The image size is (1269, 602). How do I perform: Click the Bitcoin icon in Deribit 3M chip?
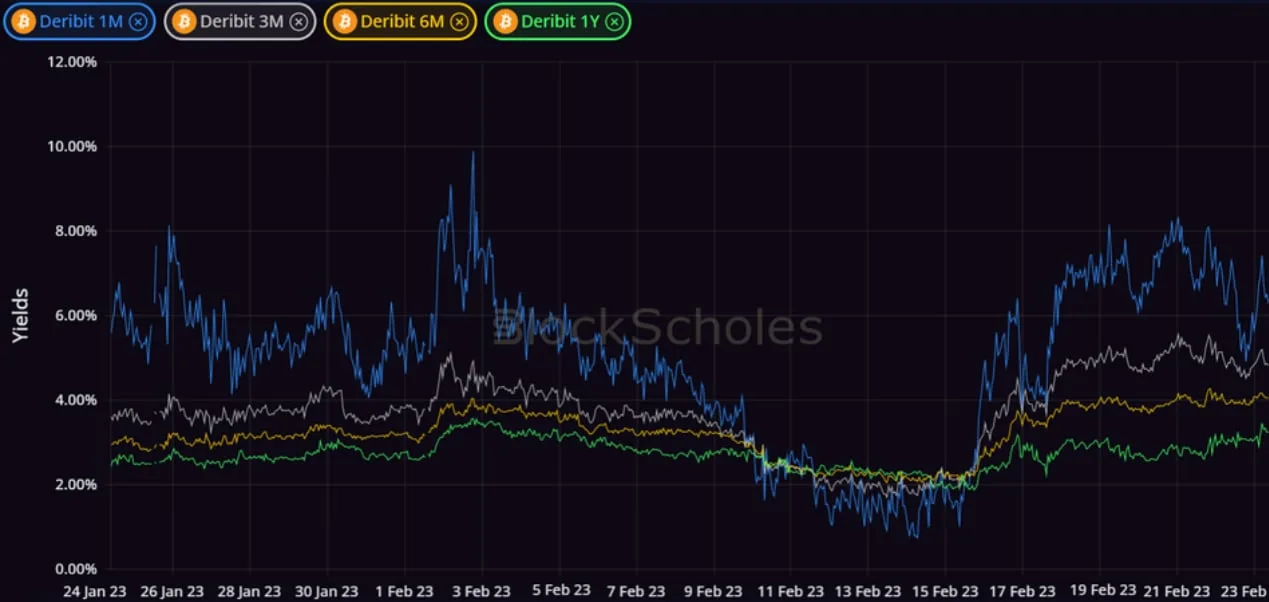click(185, 21)
